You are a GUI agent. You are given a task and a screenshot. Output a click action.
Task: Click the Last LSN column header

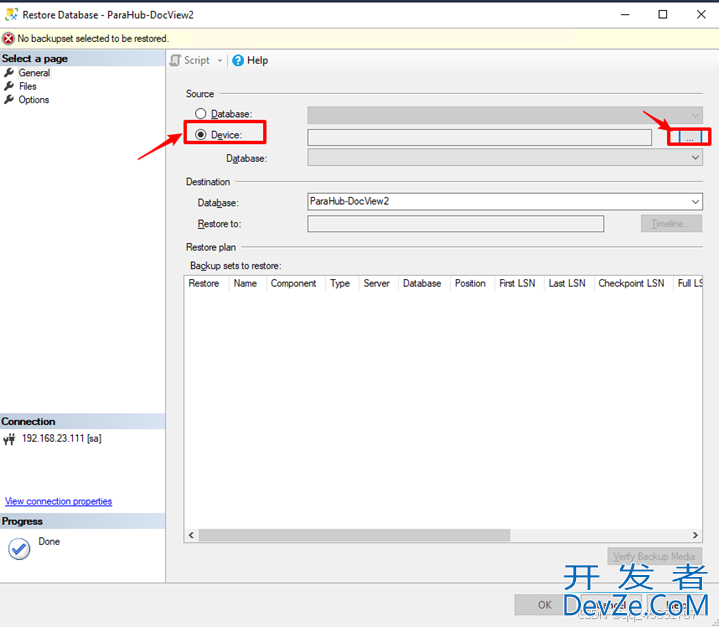567,283
